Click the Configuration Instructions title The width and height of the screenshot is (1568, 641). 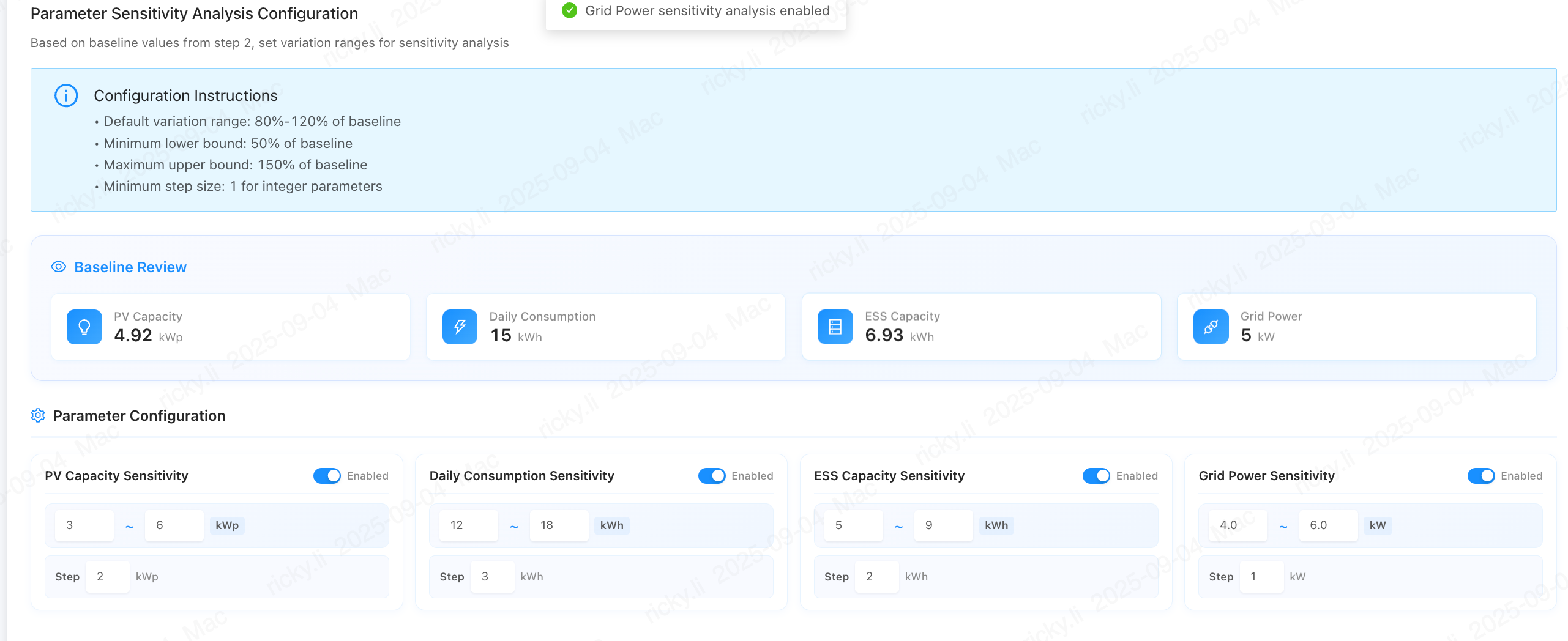185,95
